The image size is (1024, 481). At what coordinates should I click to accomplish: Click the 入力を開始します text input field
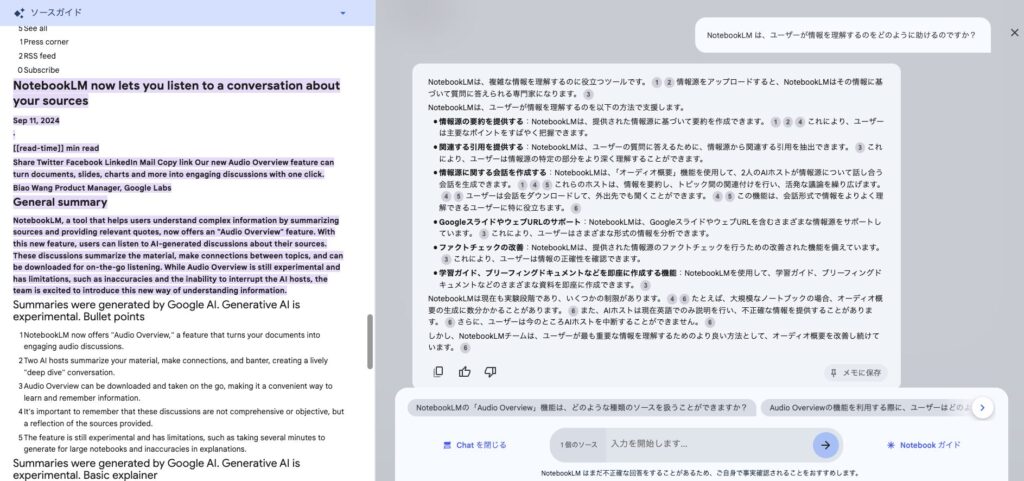point(709,444)
